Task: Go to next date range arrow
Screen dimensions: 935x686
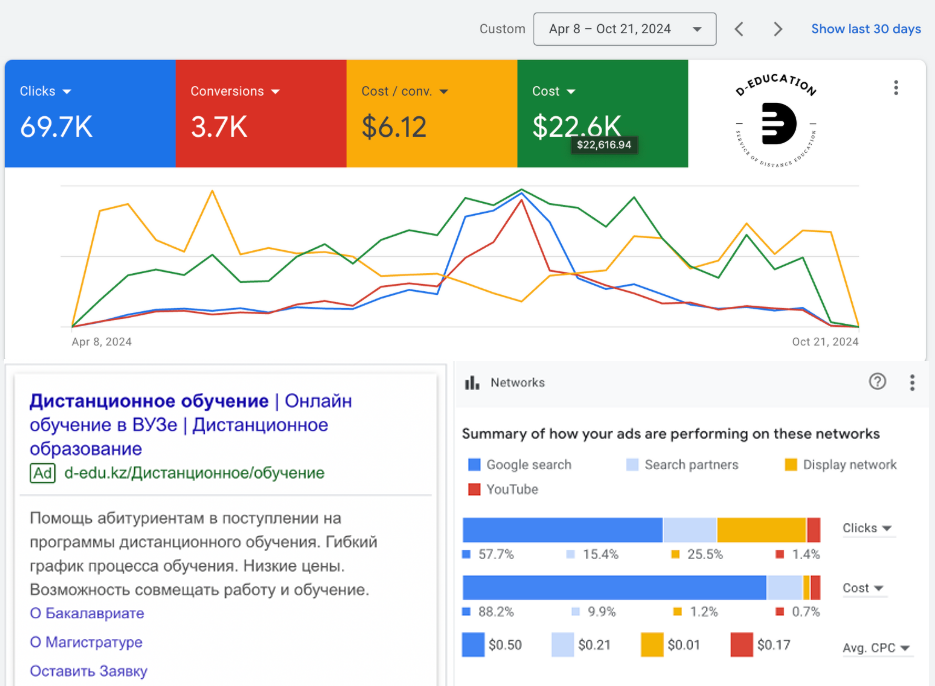Action: [x=778, y=29]
